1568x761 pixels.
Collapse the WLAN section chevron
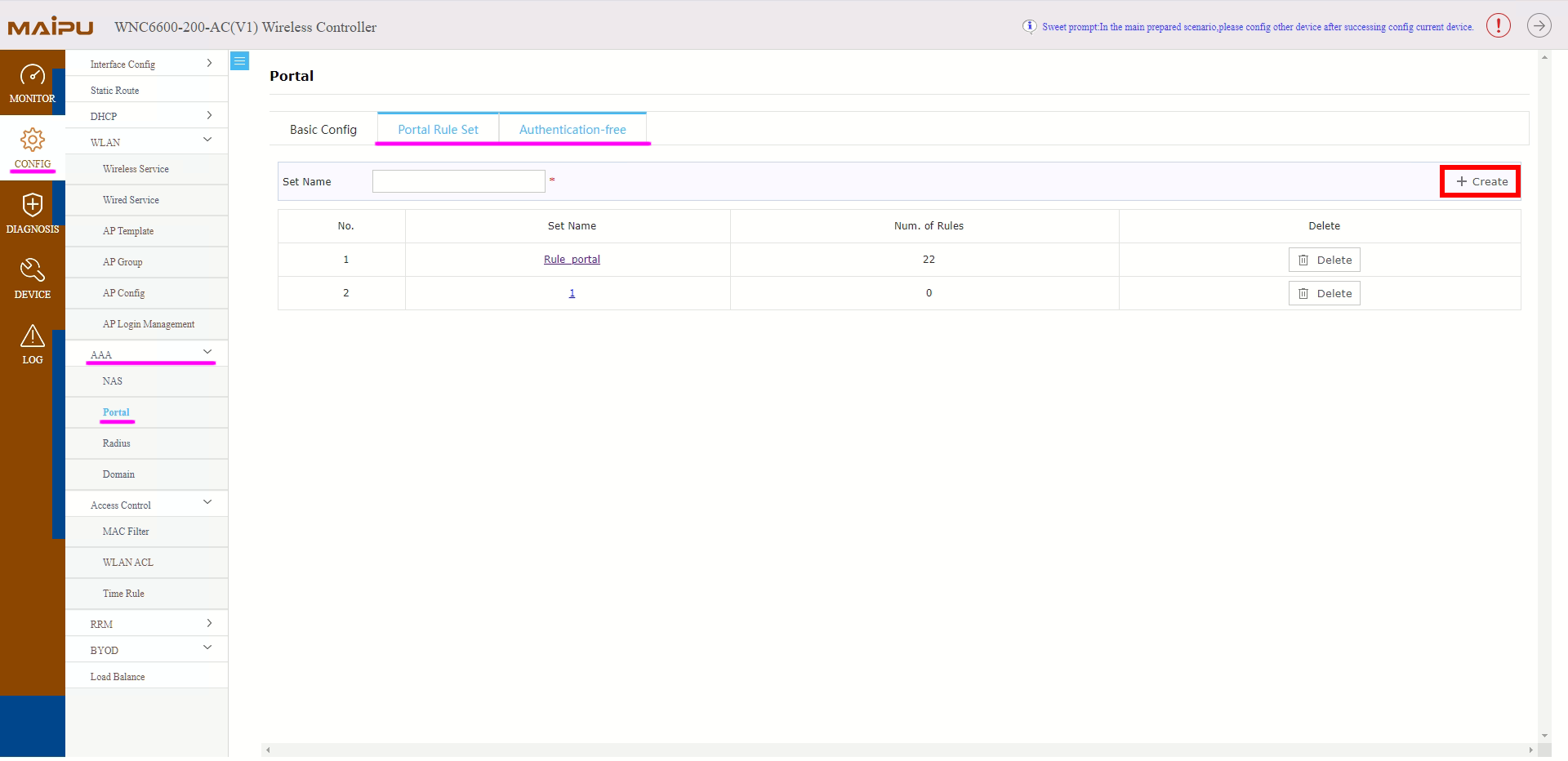click(x=207, y=140)
